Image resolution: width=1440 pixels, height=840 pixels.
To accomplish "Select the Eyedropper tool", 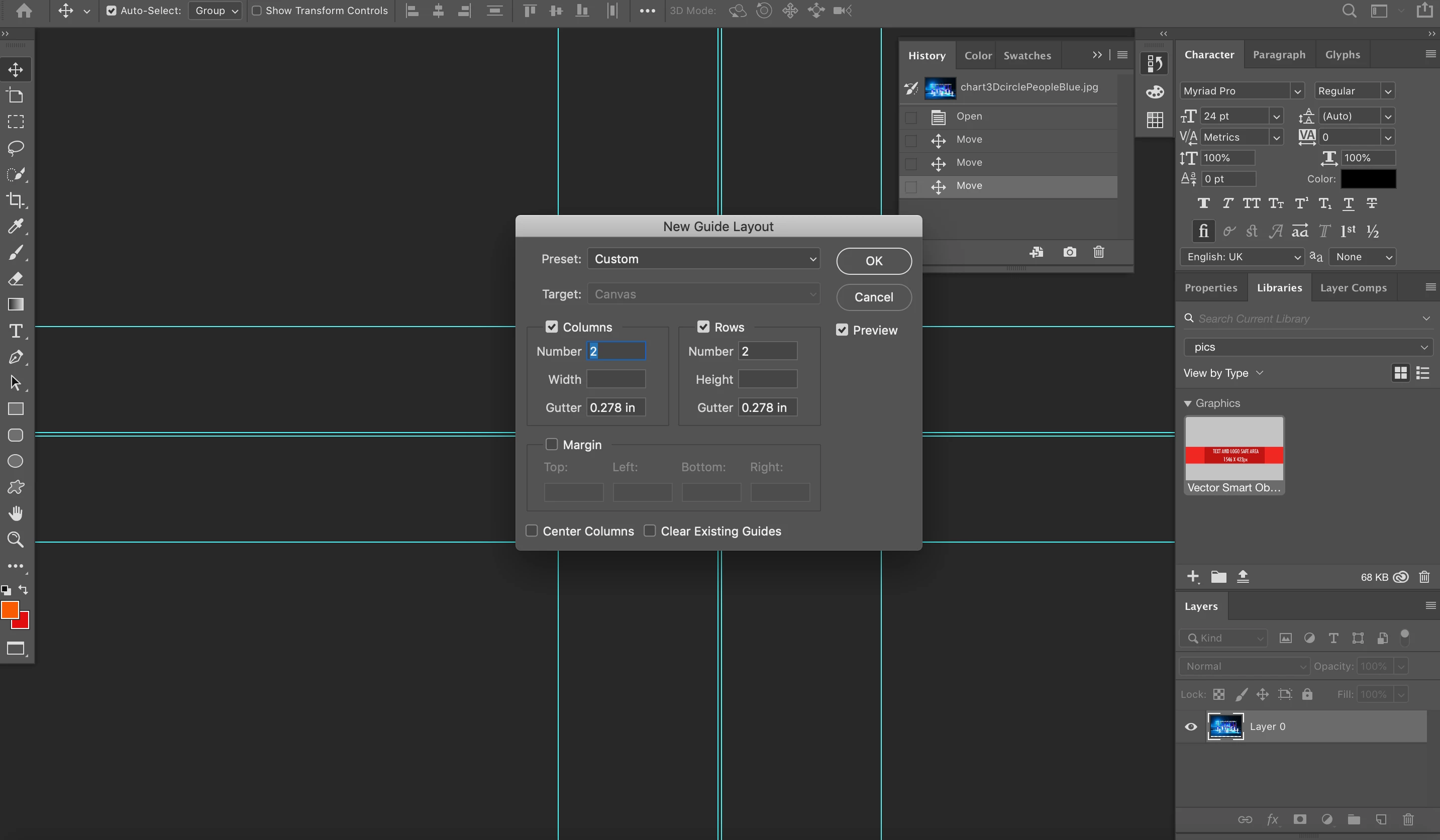I will (x=16, y=226).
